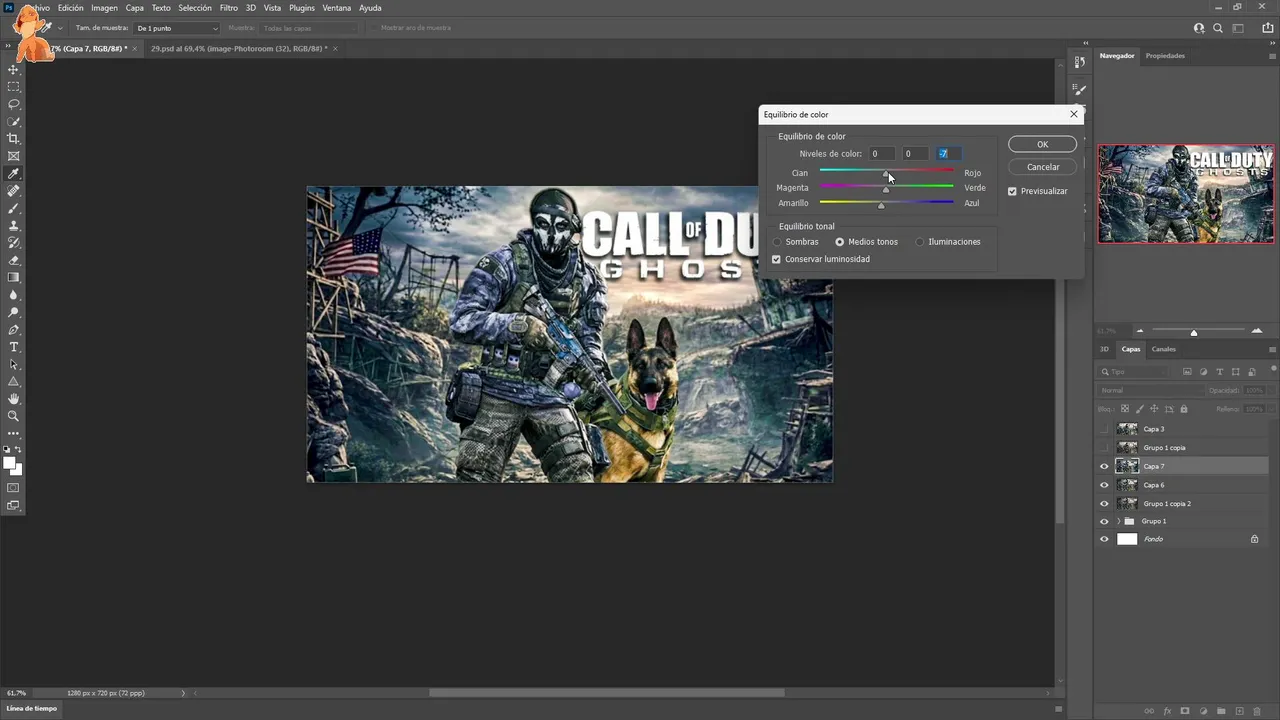Viewport: 1280px width, 720px height.
Task: Select the Hand tool
Action: pyautogui.click(x=14, y=399)
